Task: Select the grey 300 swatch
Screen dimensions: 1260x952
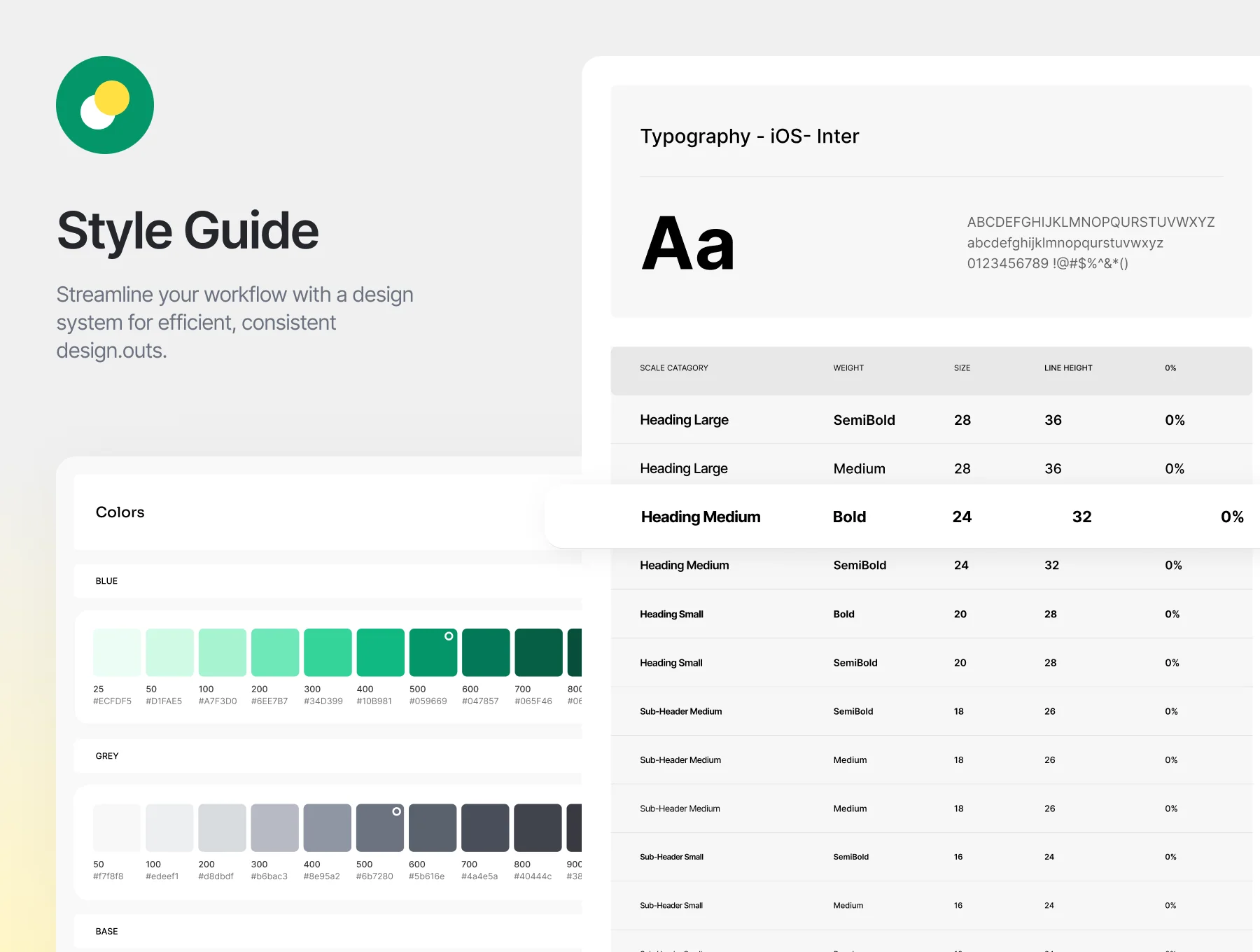Action: click(275, 827)
